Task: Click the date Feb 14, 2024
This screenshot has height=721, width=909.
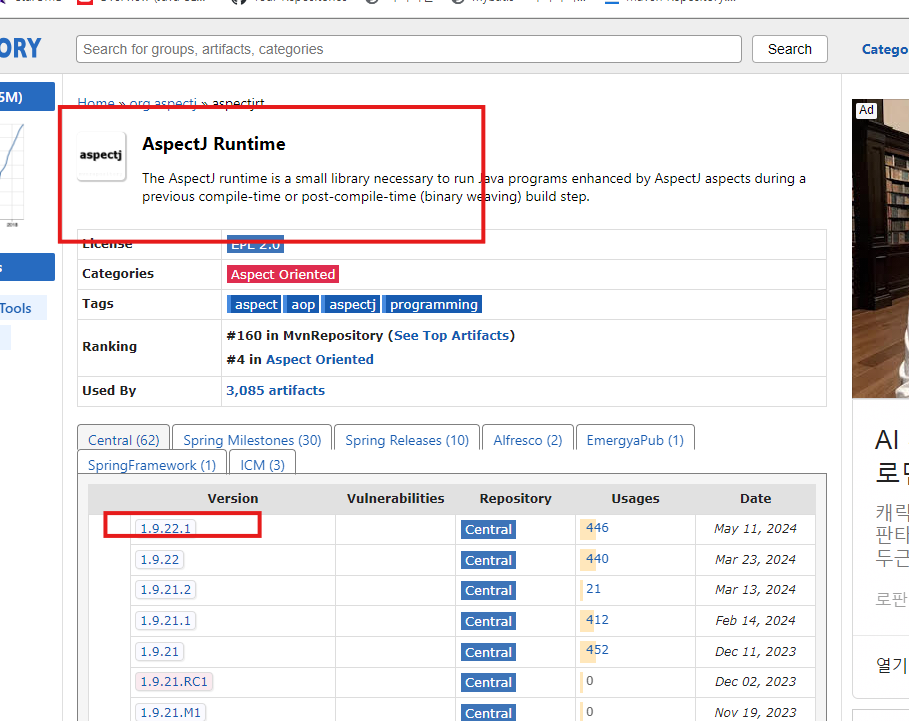Action: coord(755,621)
